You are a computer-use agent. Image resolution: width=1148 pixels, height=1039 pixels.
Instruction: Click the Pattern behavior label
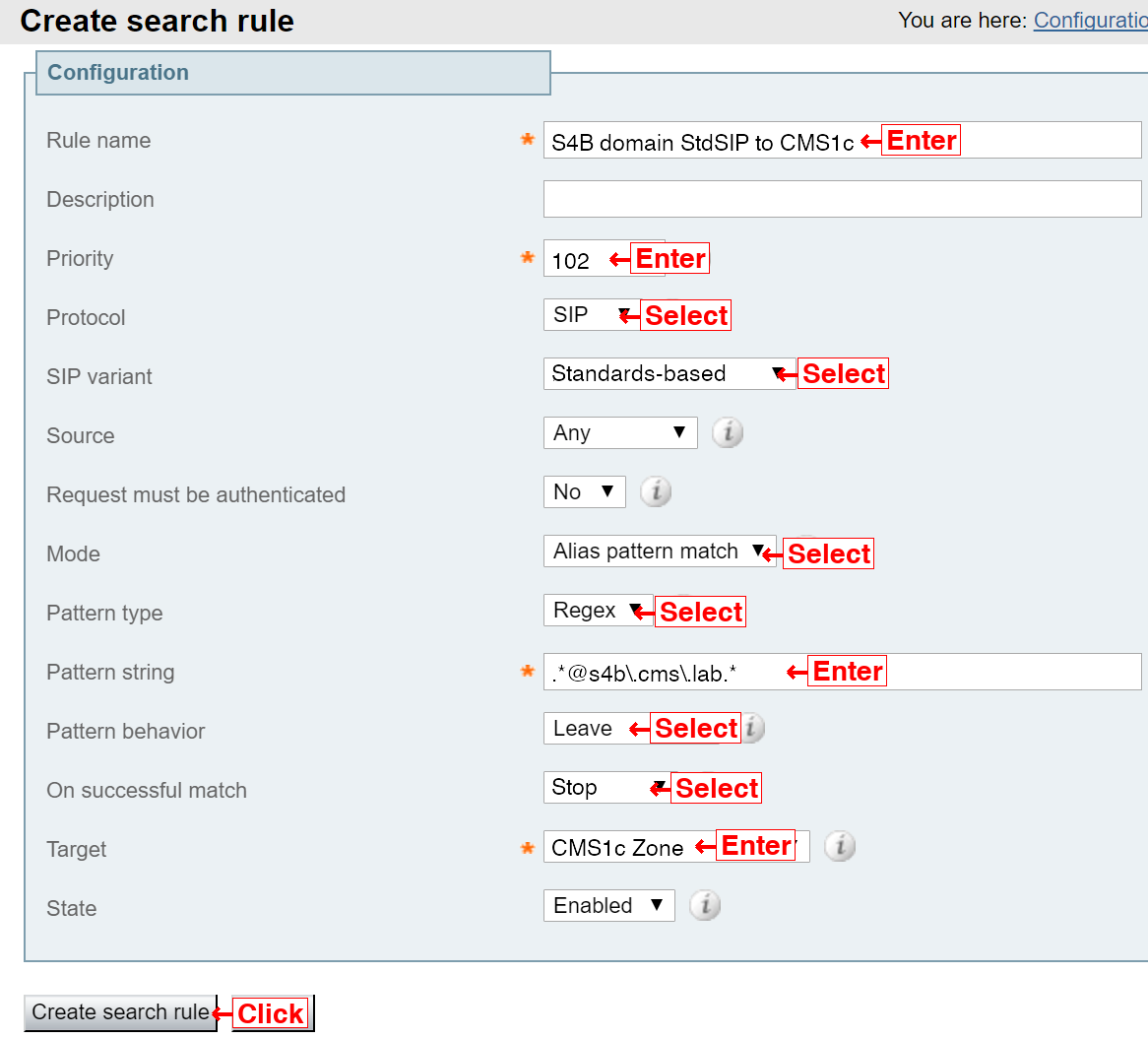point(126,732)
